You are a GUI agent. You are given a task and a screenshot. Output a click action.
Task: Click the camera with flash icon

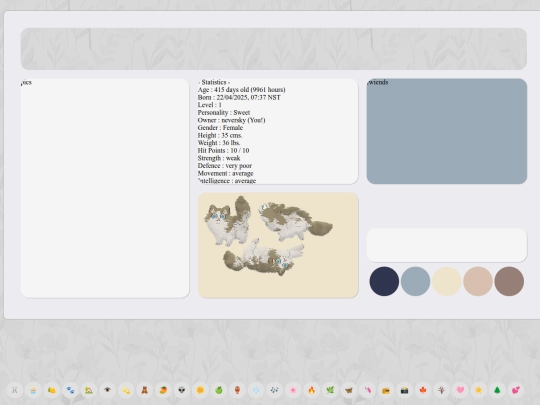(x=405, y=390)
